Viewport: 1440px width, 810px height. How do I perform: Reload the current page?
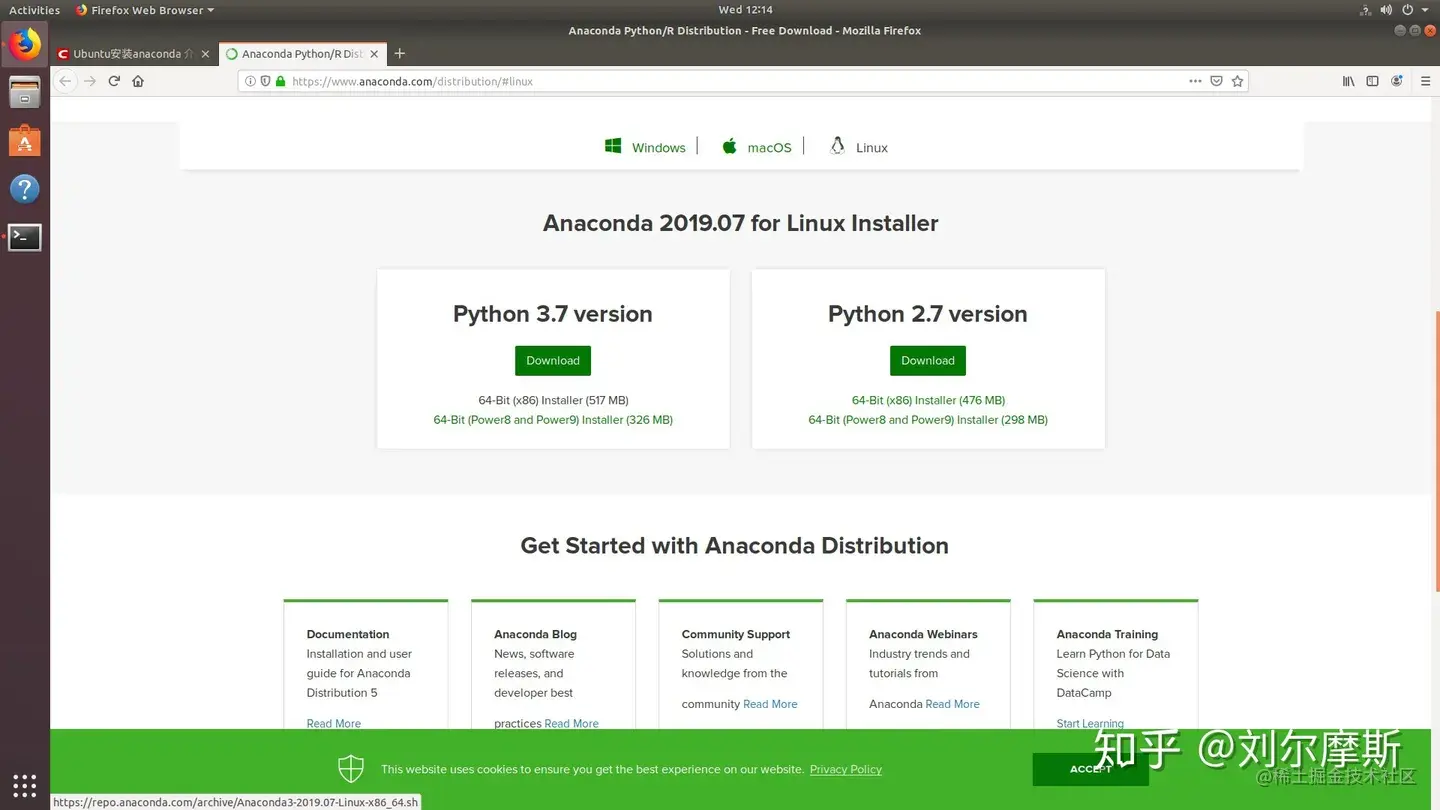pos(114,81)
